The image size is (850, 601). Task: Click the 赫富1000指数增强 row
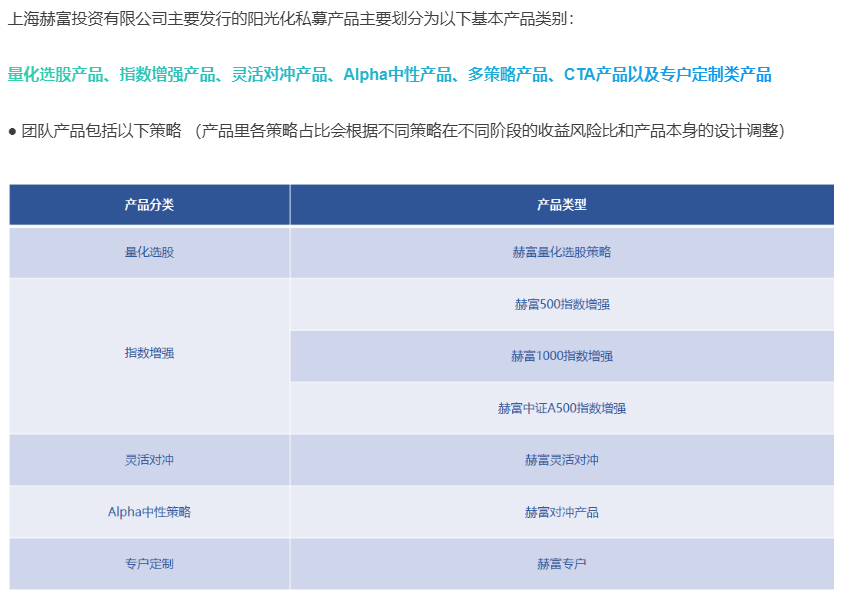(561, 356)
